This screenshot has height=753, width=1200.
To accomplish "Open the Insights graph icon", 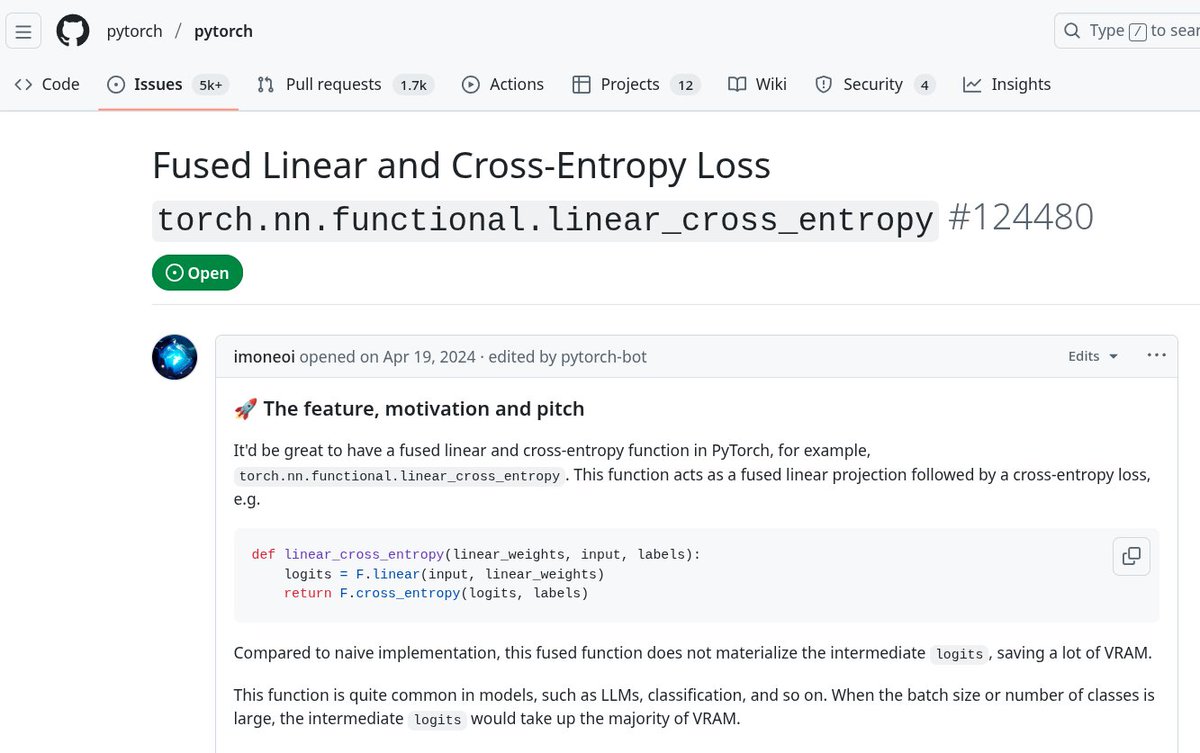I will [971, 84].
